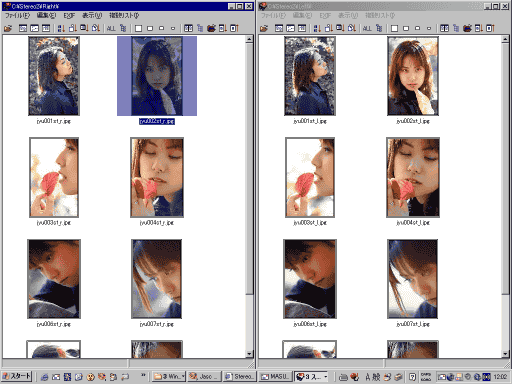Viewport: 512px width, 384px height.
Task: Click the side-by-side panels icon in left toolbar
Action: tap(188, 28)
